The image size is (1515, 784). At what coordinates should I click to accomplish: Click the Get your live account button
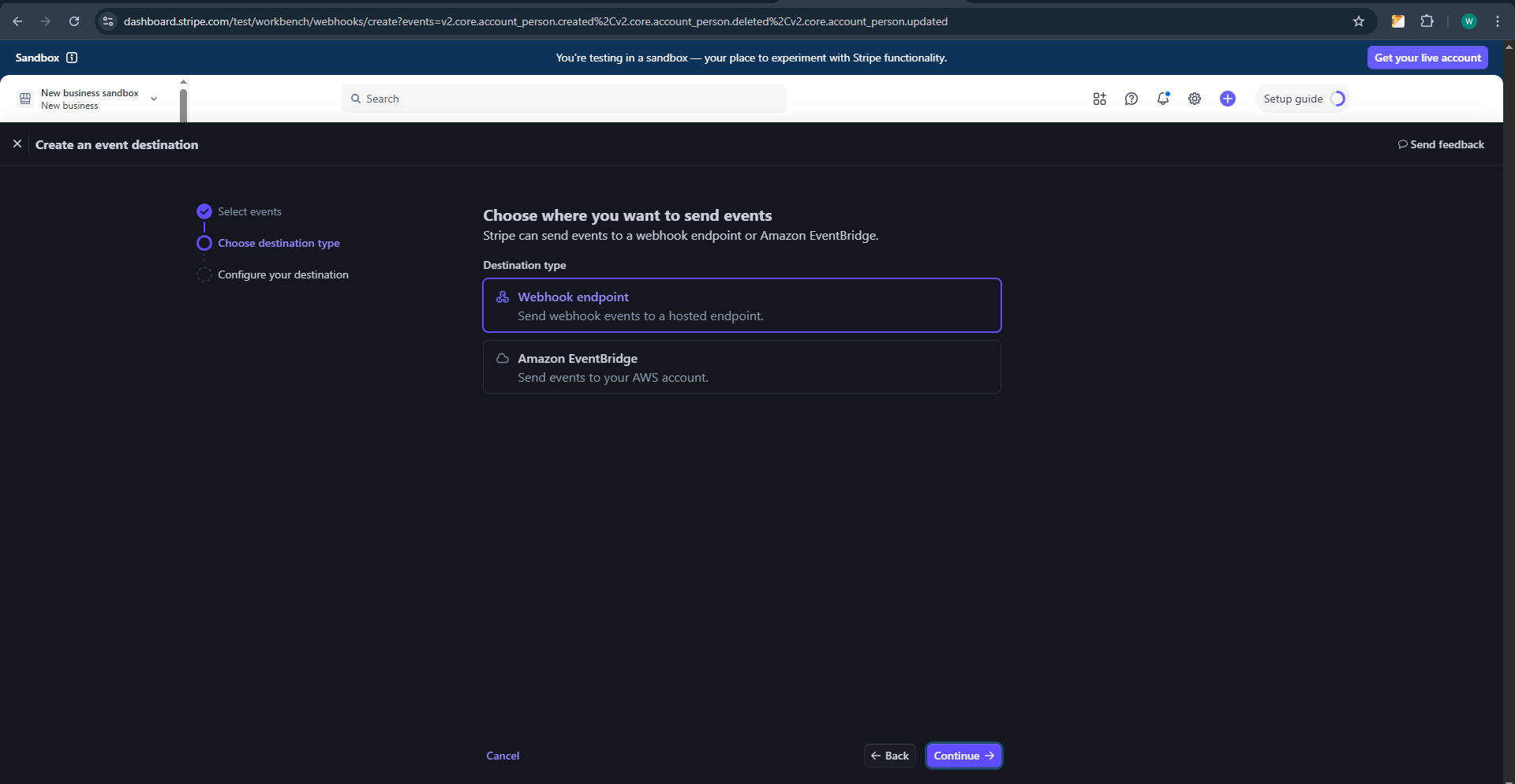pyautogui.click(x=1427, y=58)
